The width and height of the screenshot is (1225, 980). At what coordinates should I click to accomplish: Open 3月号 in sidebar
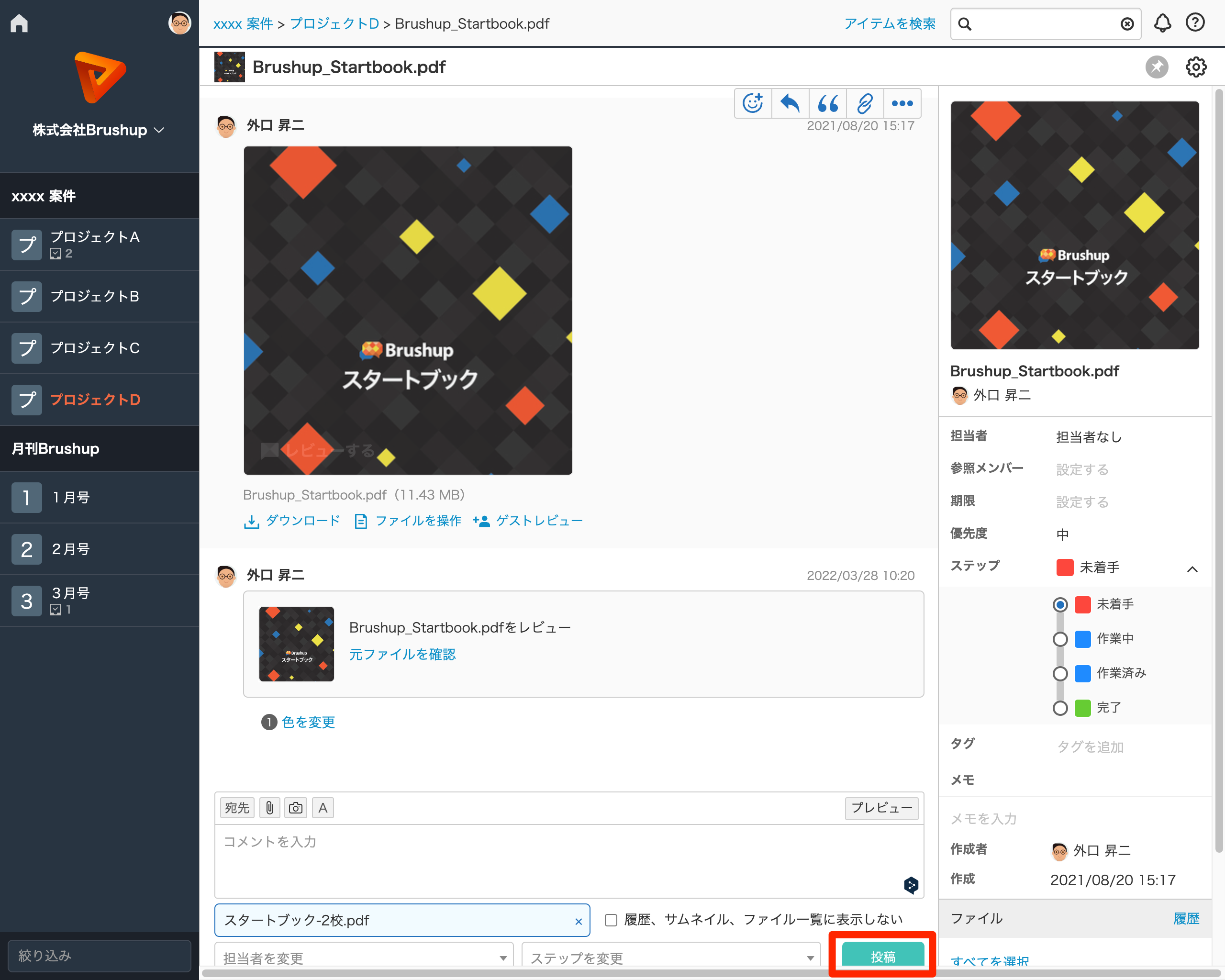pos(100,601)
